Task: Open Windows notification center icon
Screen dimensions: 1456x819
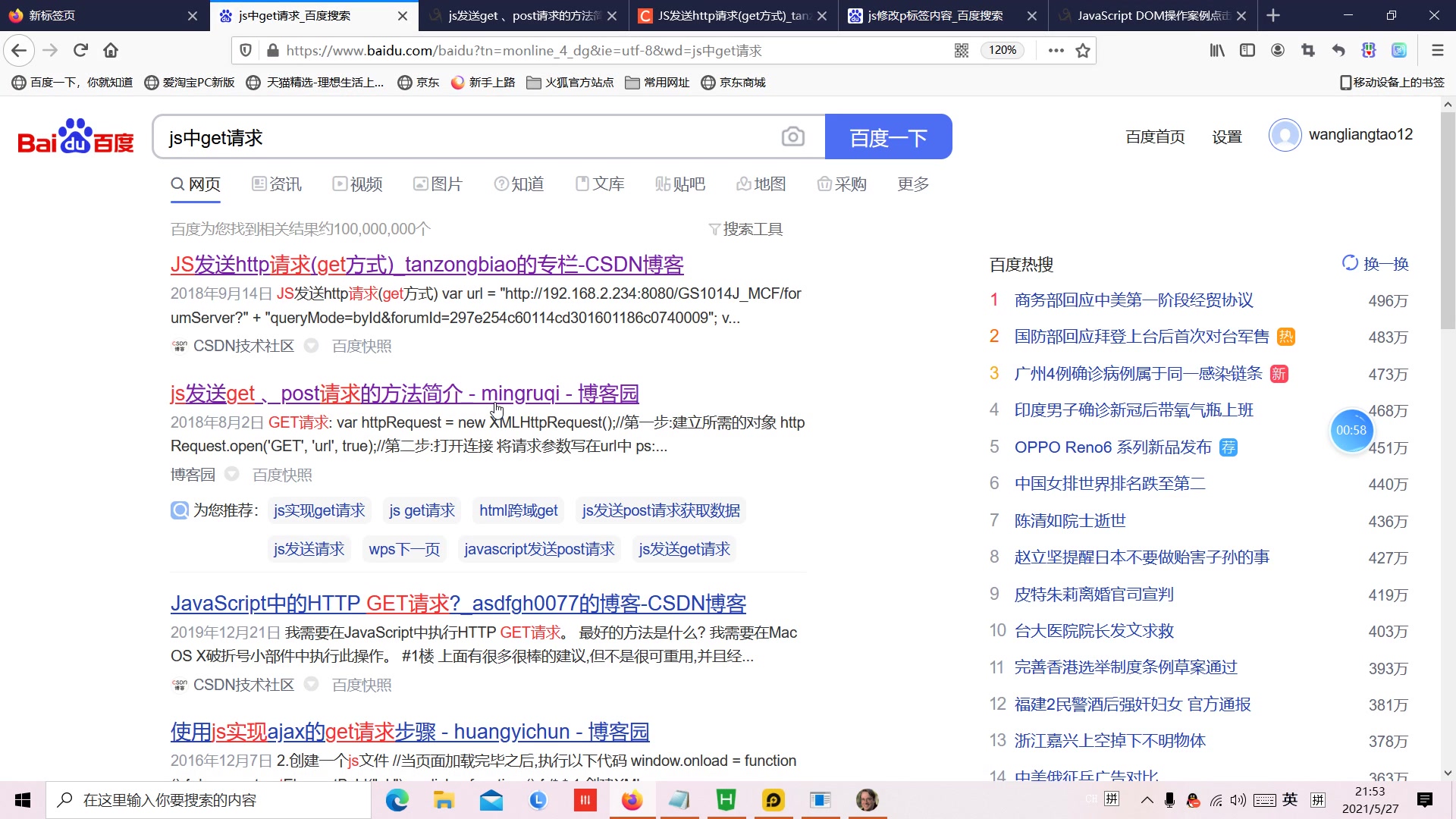Action: click(1425, 800)
